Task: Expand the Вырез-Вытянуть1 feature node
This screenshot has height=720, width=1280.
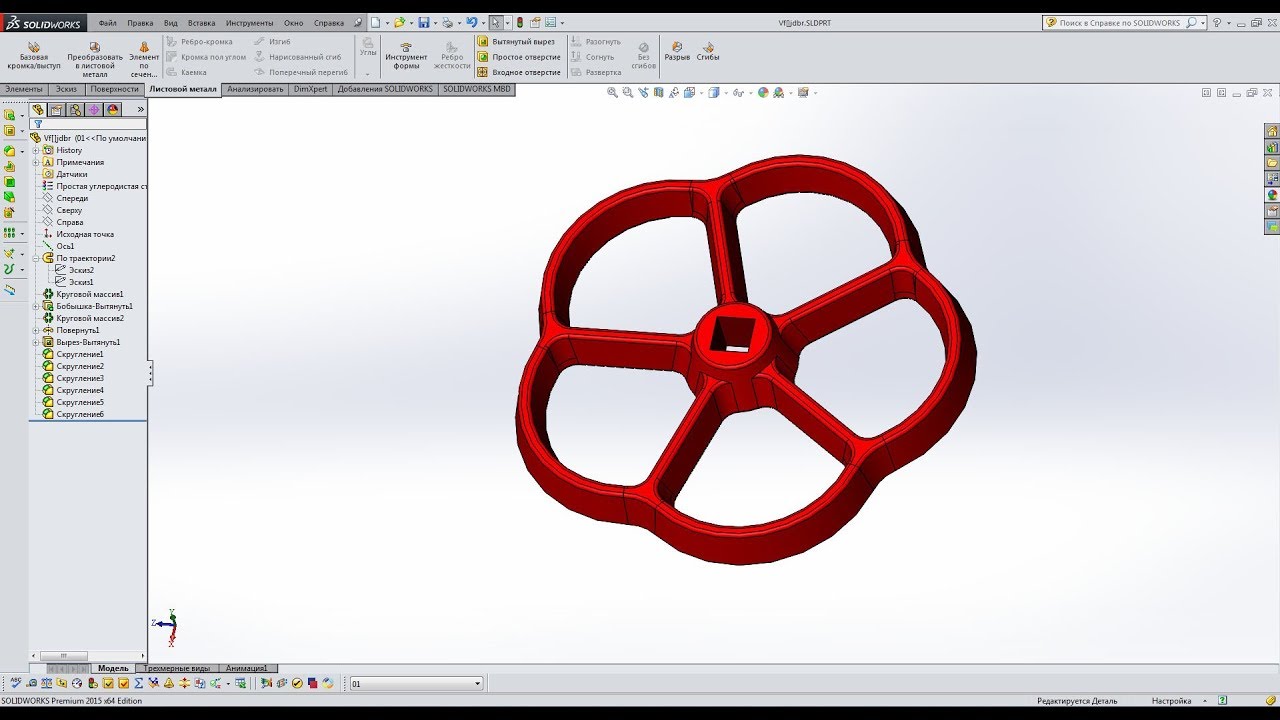Action: [36, 342]
